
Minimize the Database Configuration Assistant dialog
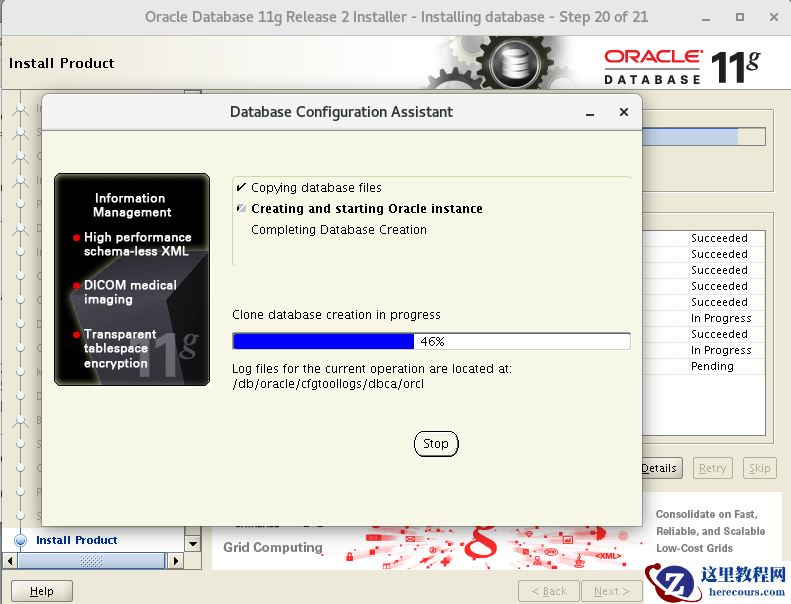click(x=590, y=113)
